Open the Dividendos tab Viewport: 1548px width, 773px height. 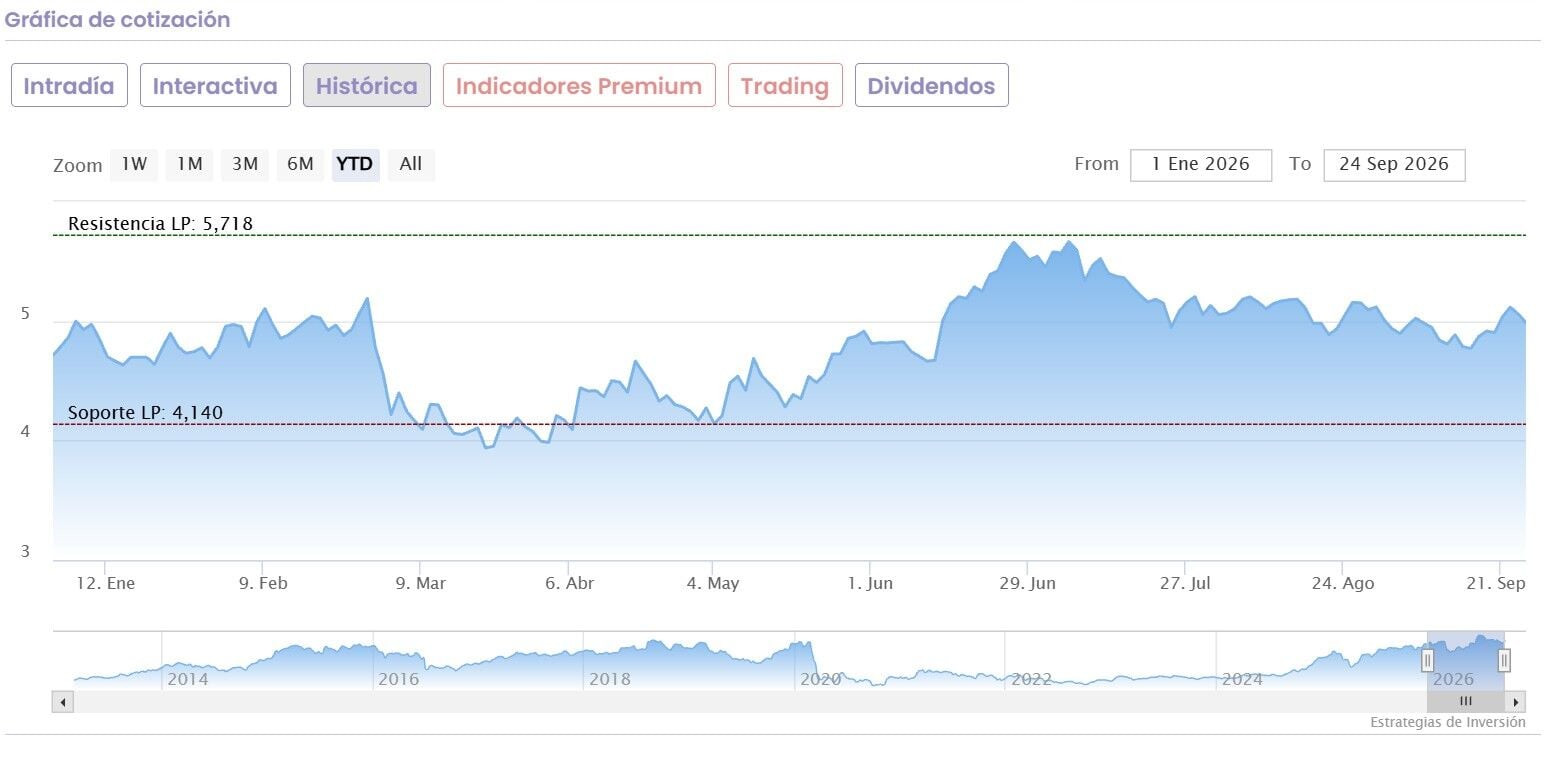pos(931,85)
